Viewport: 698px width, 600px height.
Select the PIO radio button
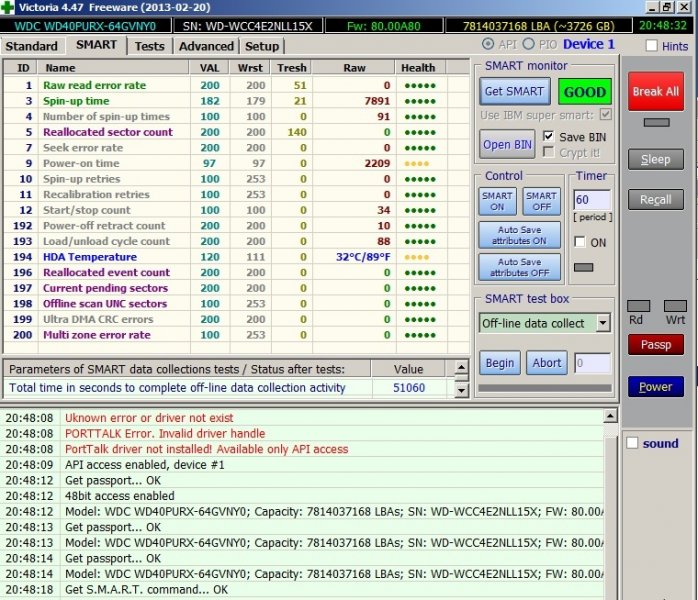pos(530,45)
